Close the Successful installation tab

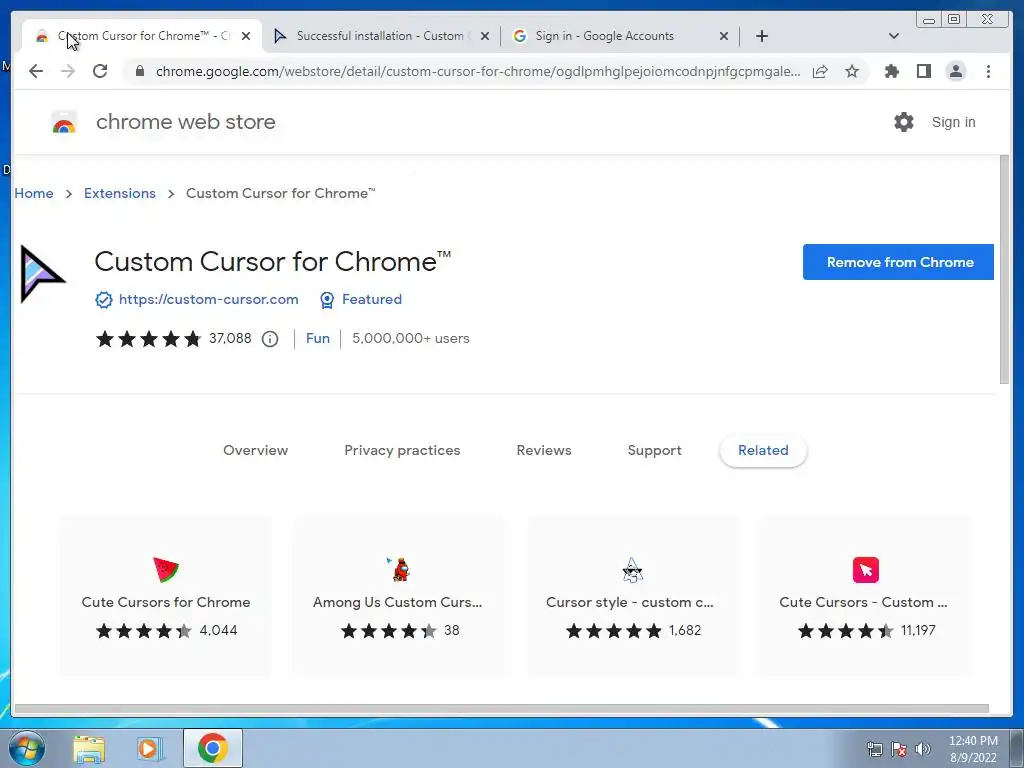(x=485, y=37)
